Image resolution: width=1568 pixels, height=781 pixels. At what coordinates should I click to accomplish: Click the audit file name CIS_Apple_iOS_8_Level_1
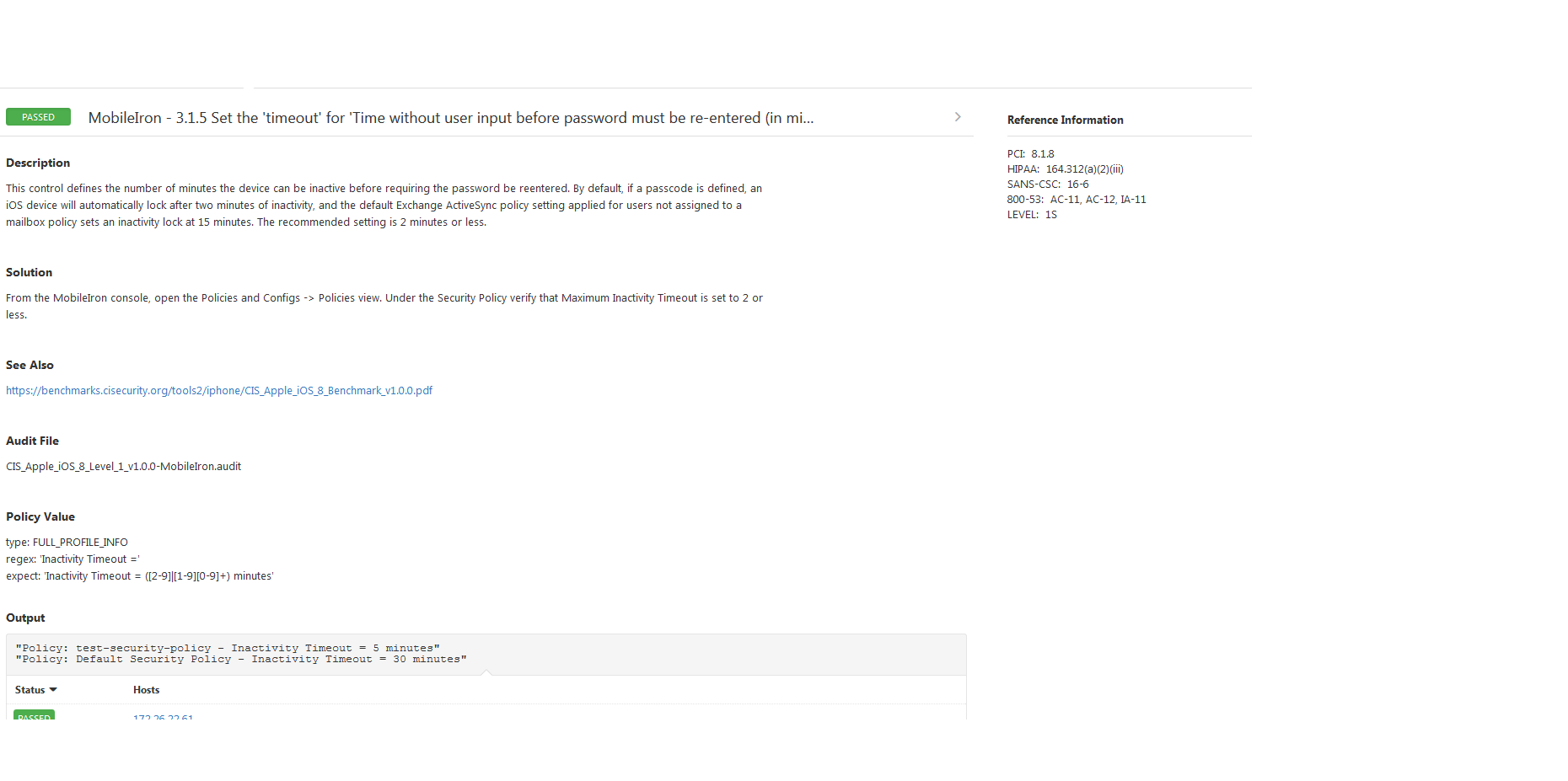pos(123,467)
